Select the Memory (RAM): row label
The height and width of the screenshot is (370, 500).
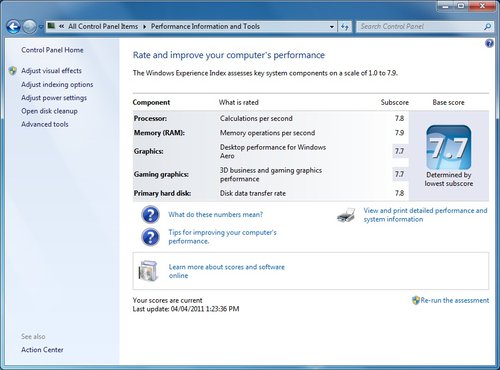pyautogui.click(x=159, y=133)
